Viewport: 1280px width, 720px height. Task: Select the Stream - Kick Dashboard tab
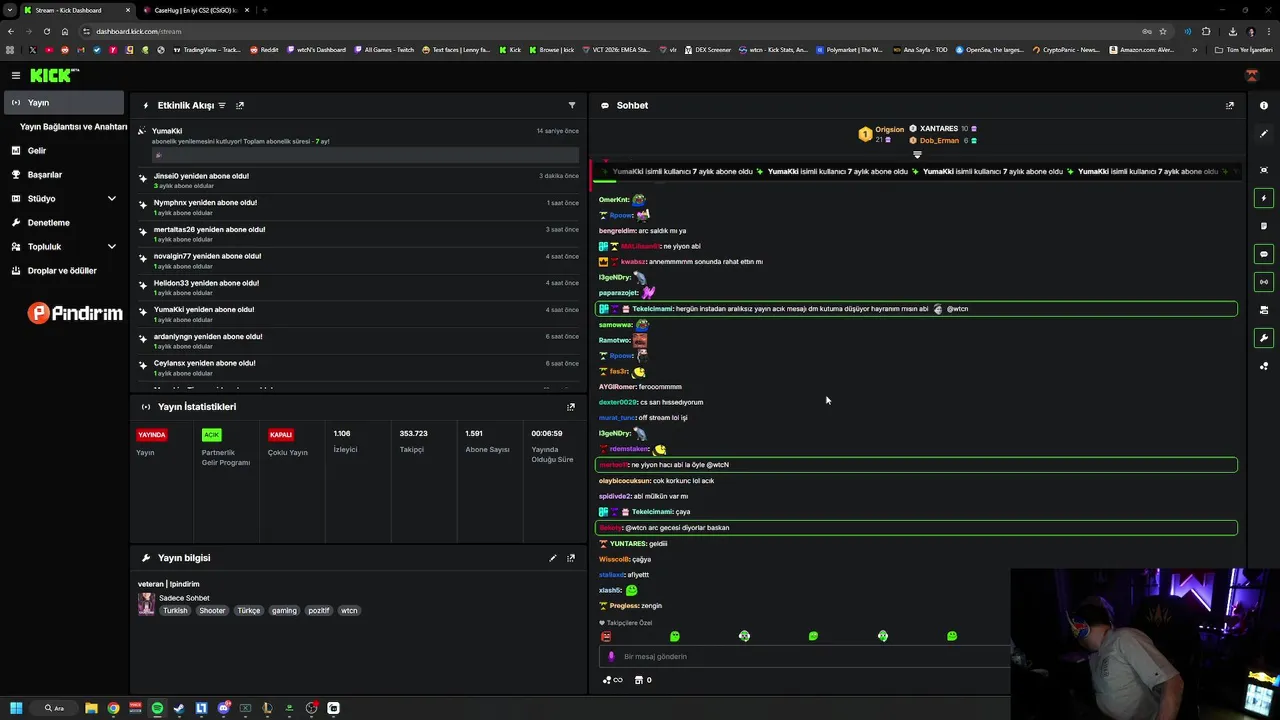click(76, 10)
